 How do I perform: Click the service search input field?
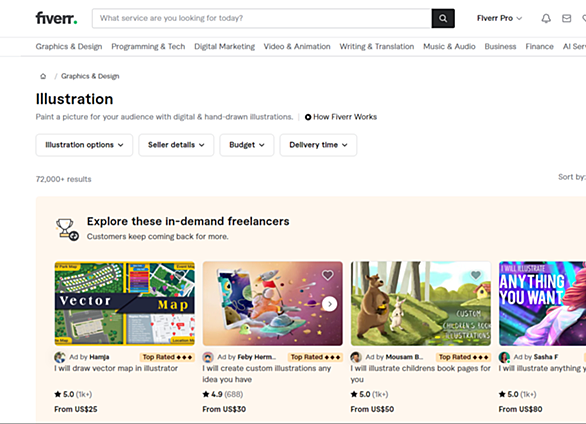(262, 18)
